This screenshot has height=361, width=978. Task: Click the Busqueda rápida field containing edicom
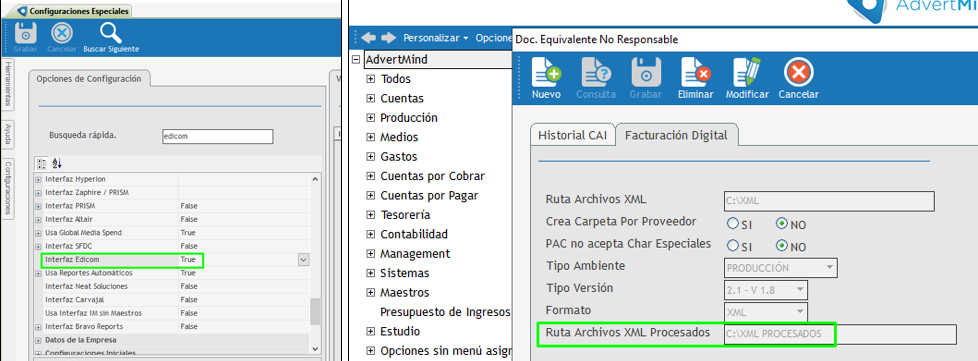pos(217,137)
